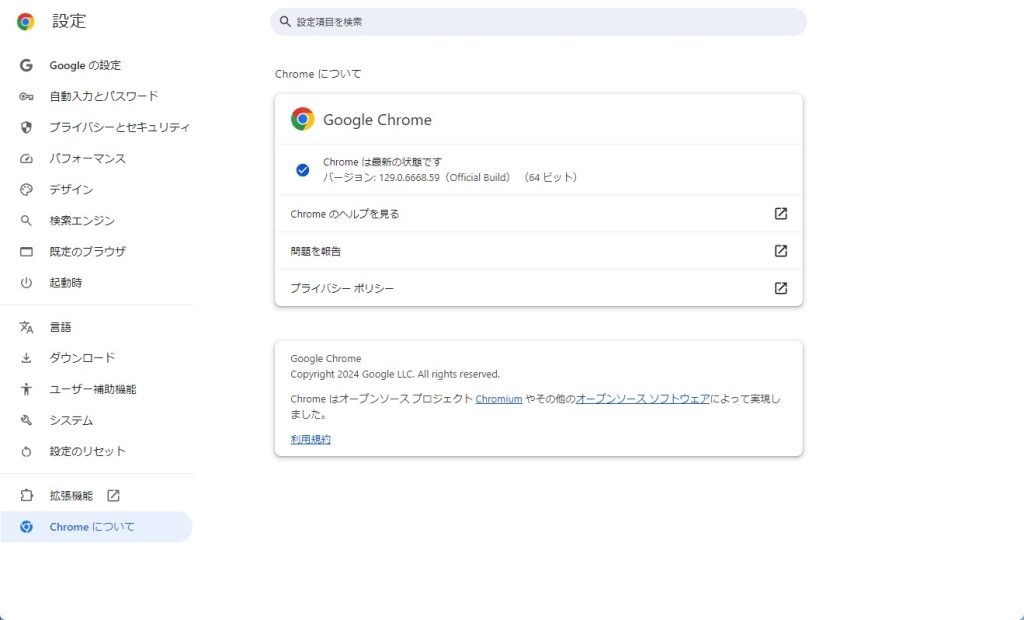Click the パフォーマンス speedometer icon

point(27,158)
